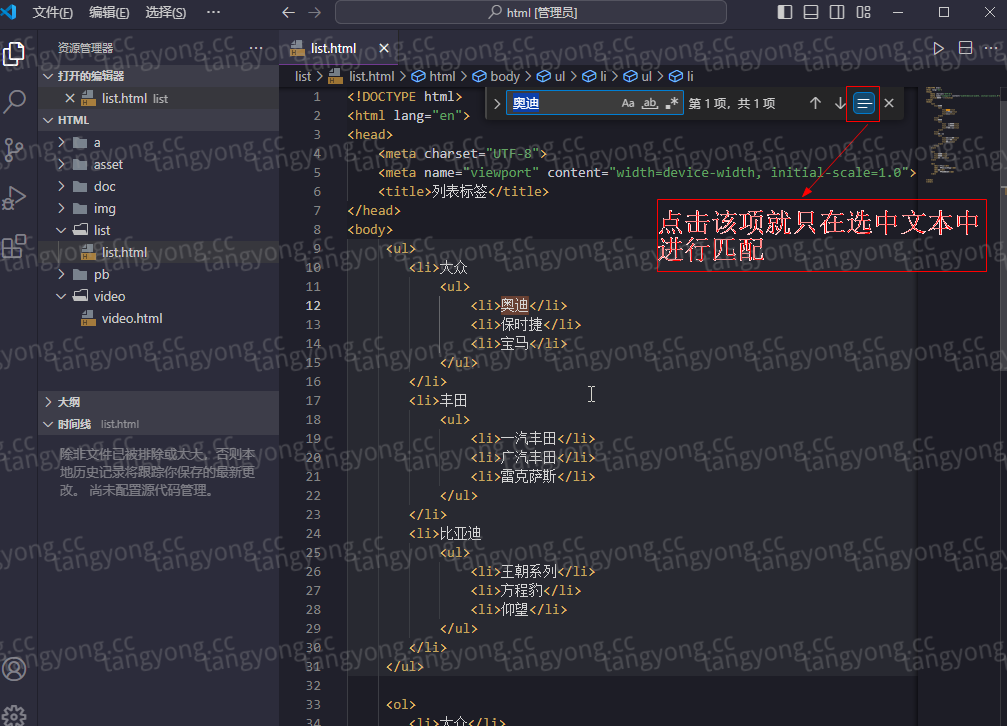Open editor More Actions ellipsis
This screenshot has height=726, width=1007.
[992, 48]
